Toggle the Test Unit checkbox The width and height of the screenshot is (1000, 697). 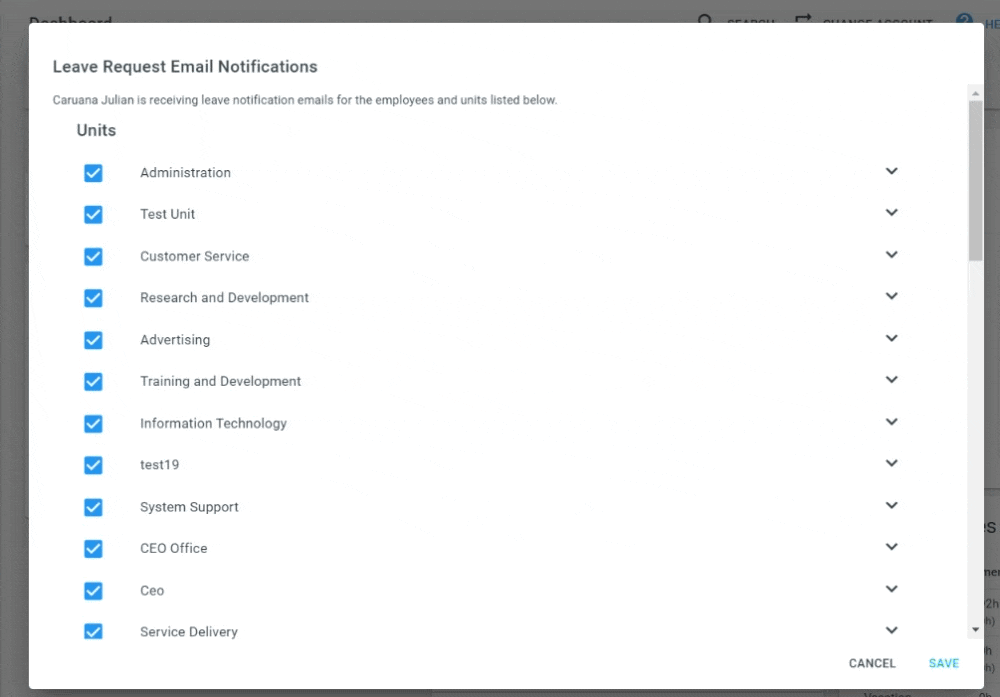point(93,214)
